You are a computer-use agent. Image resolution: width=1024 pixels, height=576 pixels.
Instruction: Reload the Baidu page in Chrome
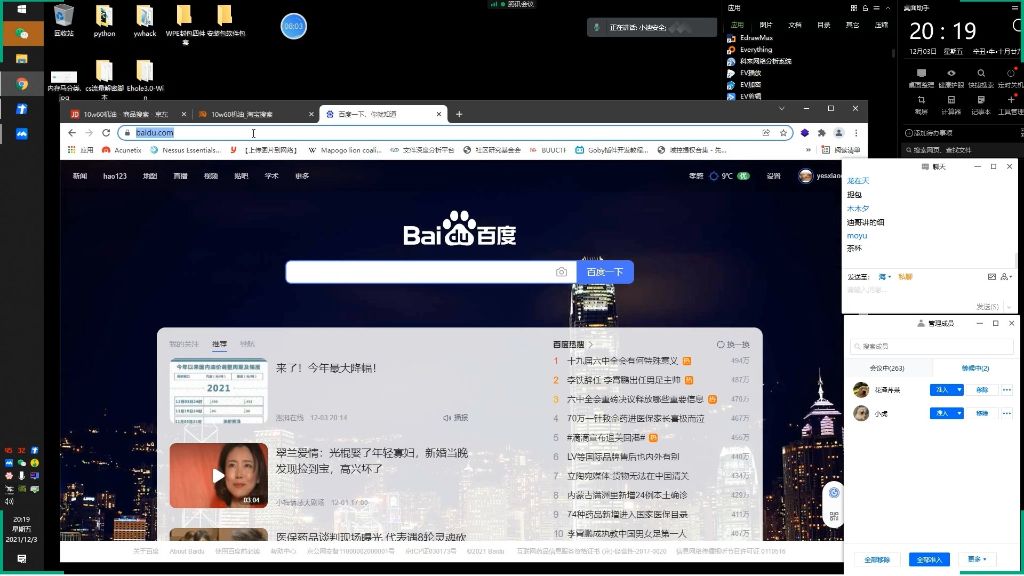106,133
